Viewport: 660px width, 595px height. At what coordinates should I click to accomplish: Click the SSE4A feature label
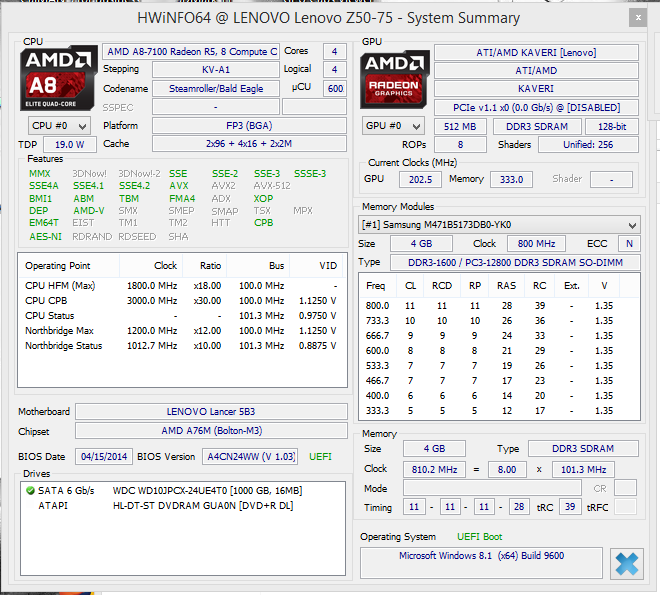(44, 186)
